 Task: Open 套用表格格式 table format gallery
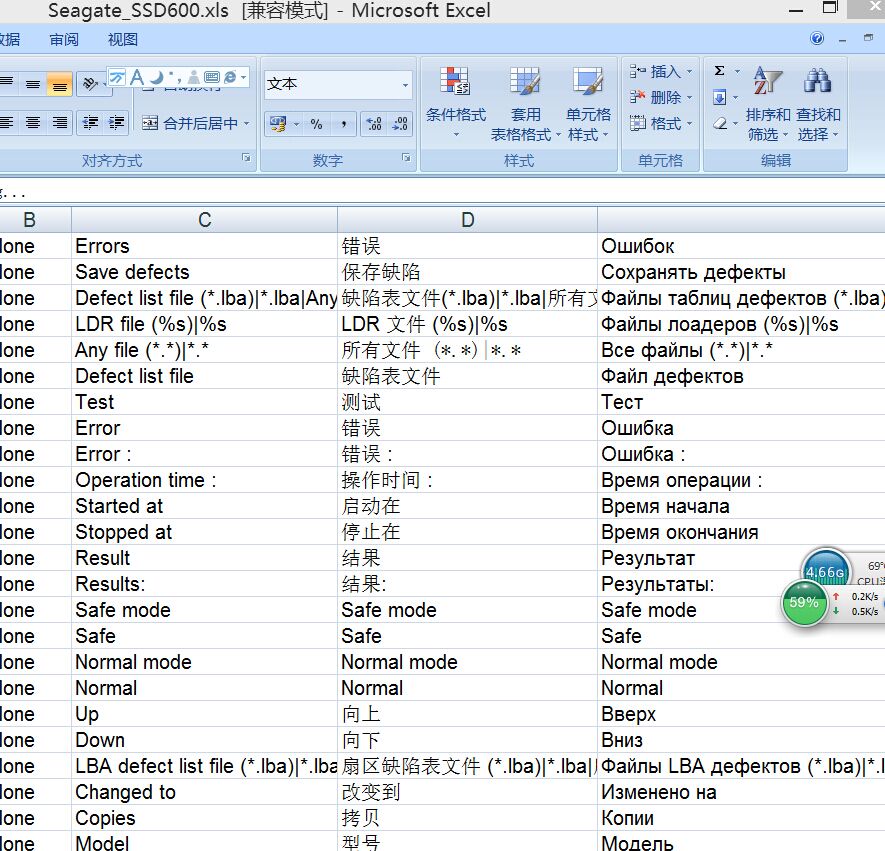click(x=525, y=103)
